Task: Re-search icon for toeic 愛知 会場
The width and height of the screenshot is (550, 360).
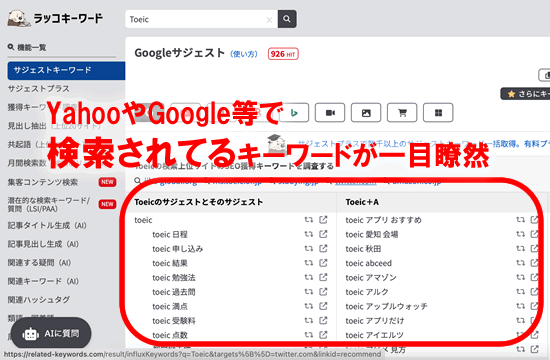Action: (521, 234)
